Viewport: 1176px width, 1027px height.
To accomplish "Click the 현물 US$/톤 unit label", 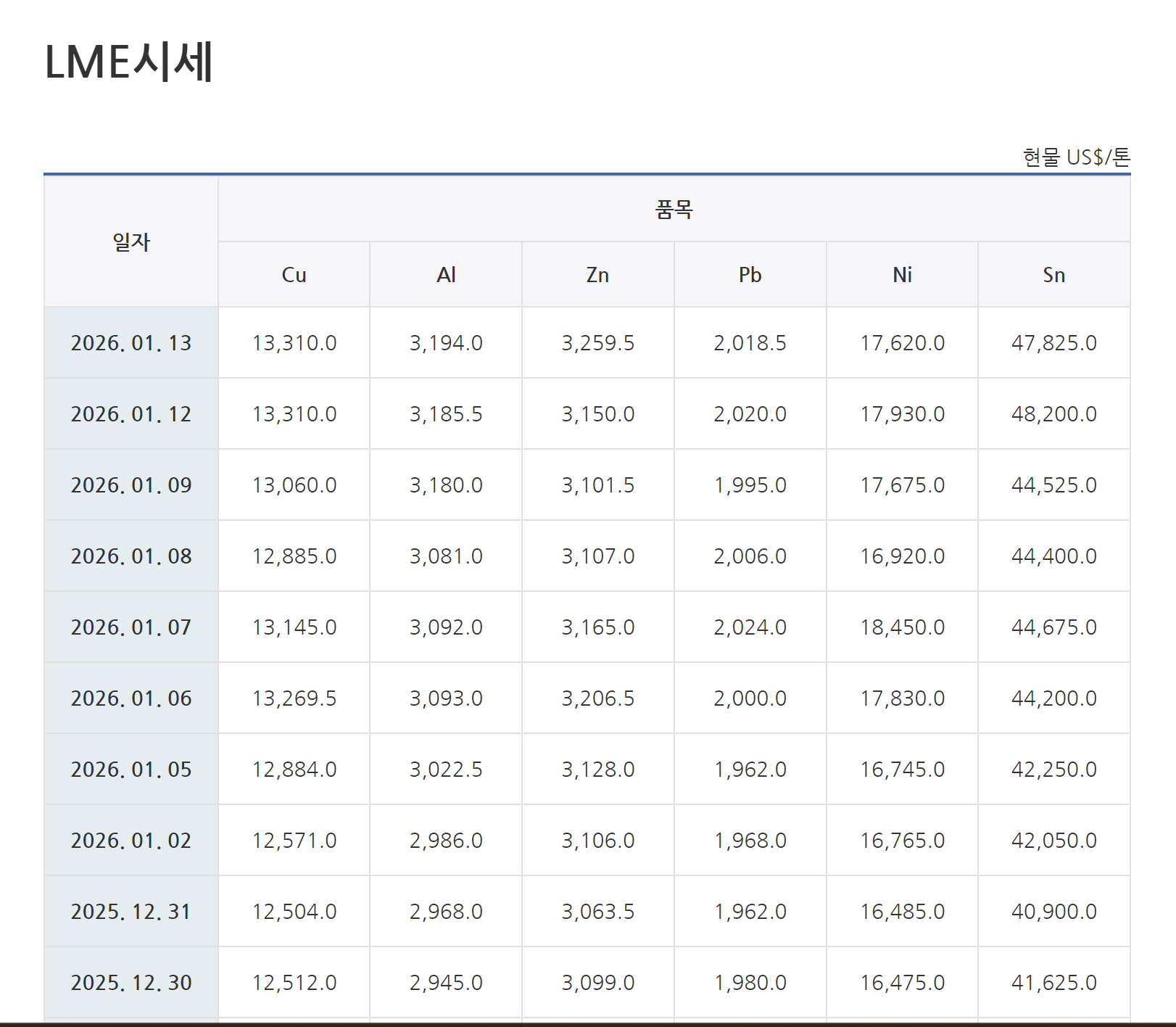I will [x=1076, y=157].
